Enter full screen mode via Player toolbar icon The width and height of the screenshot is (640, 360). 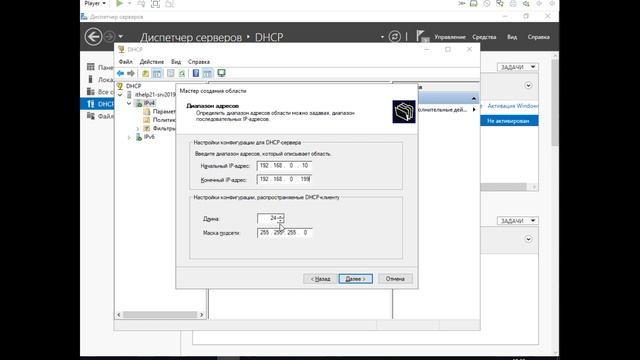pyautogui.click(x=155, y=4)
